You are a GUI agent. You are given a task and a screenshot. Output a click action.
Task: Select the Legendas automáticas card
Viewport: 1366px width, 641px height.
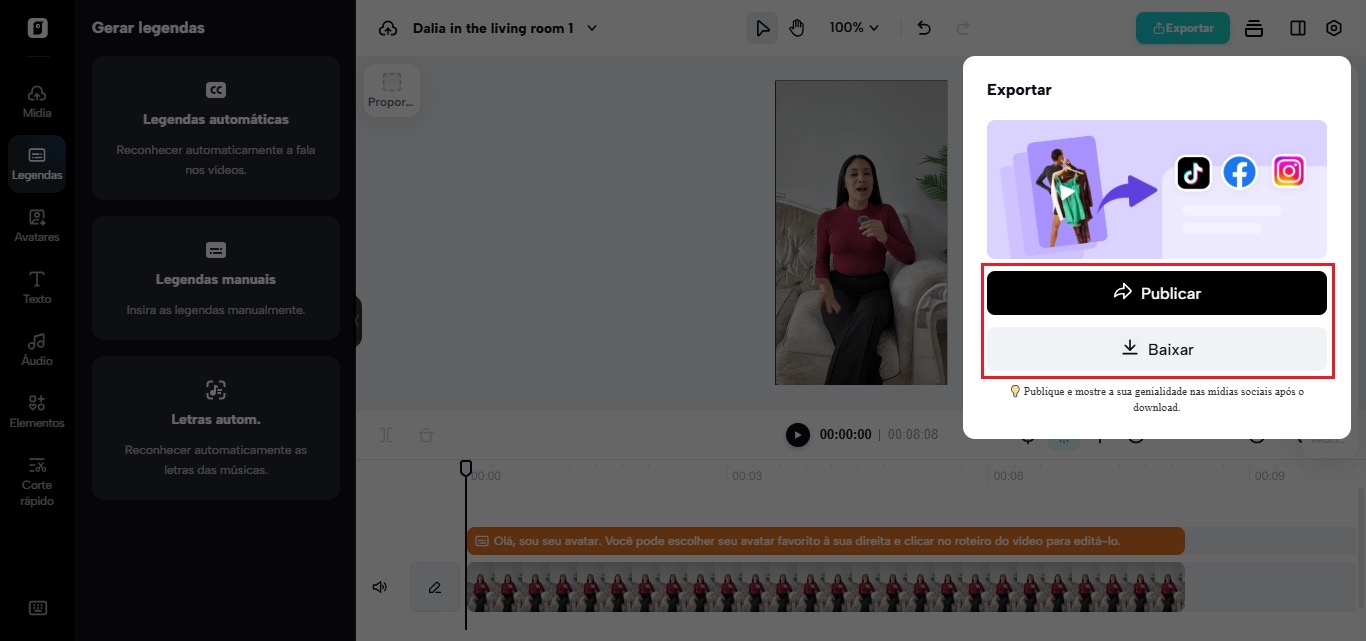coord(216,128)
